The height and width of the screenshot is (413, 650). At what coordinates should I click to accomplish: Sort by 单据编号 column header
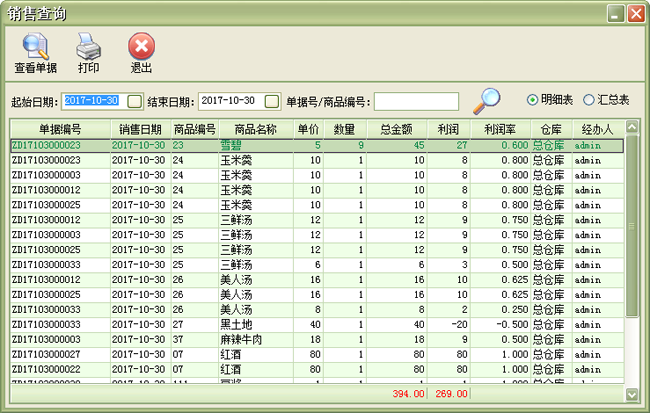(60, 128)
